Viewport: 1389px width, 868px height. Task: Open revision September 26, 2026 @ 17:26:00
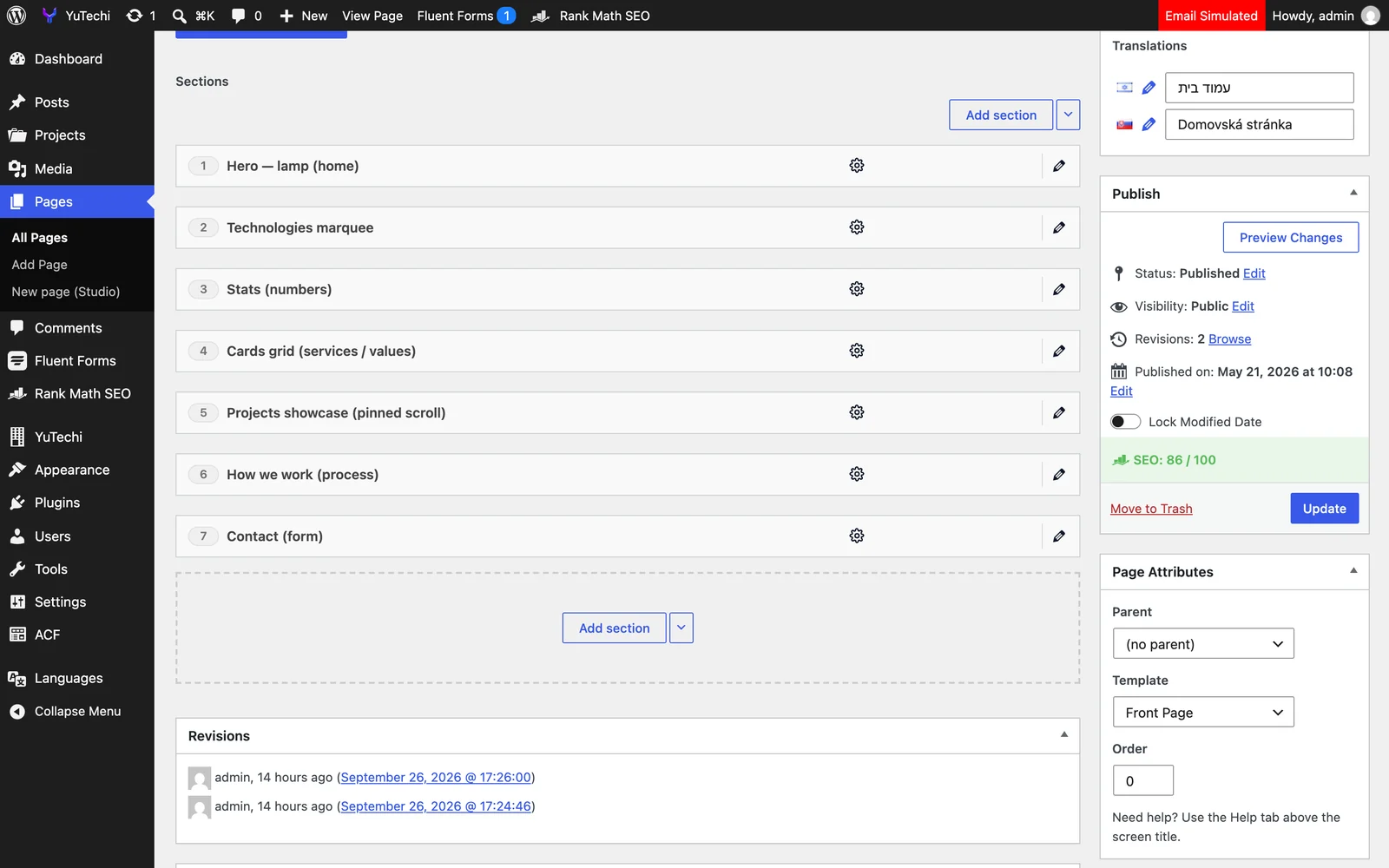(x=436, y=778)
